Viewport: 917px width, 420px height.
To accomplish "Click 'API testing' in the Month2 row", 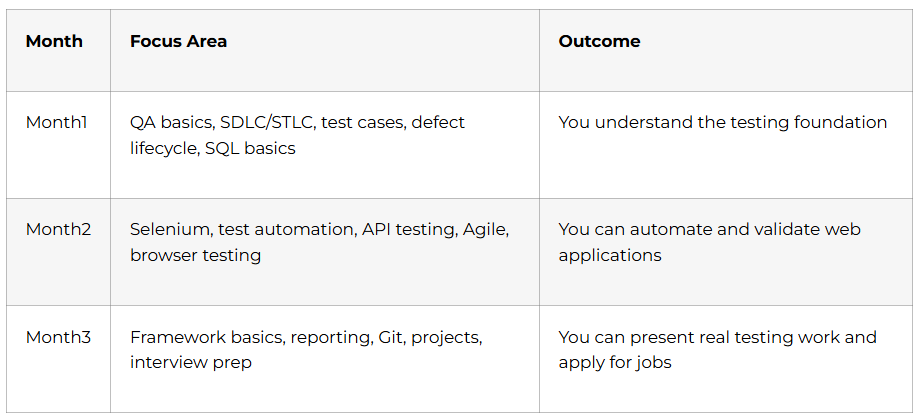I will click(x=409, y=229).
